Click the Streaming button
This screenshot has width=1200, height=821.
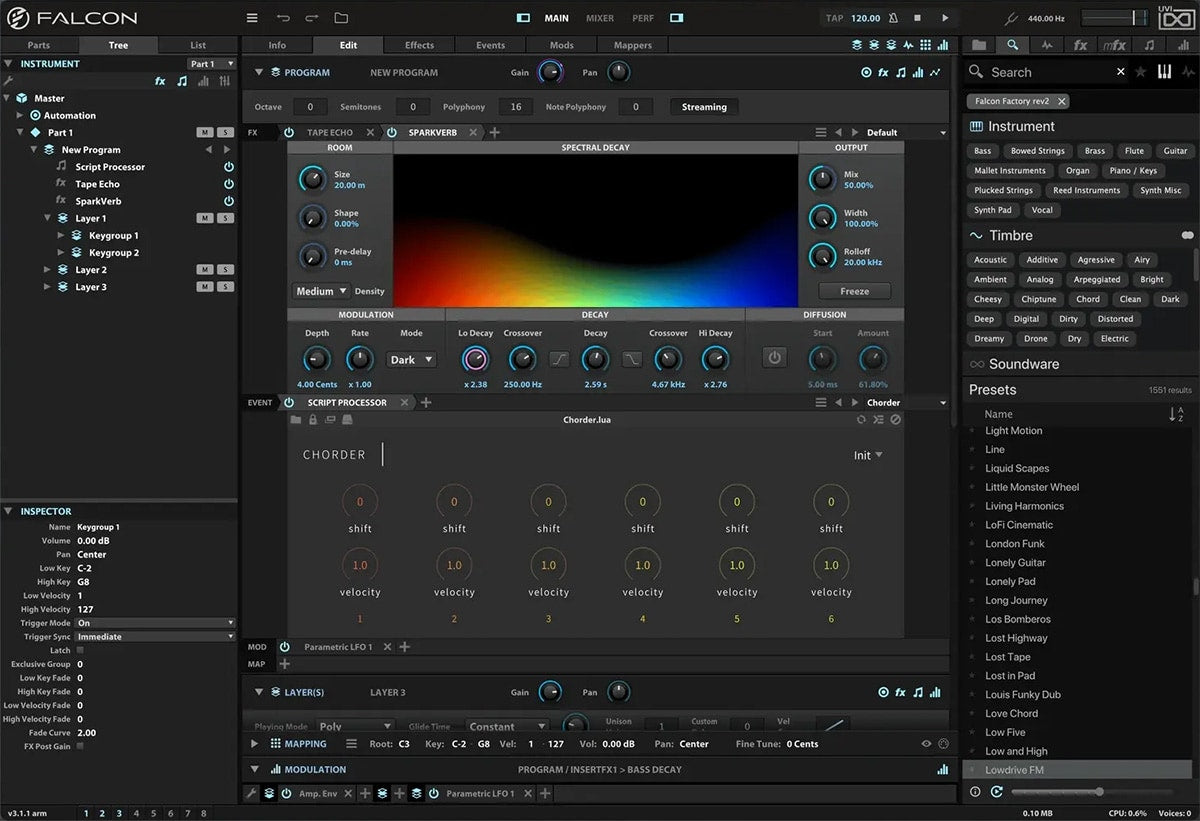click(x=704, y=107)
